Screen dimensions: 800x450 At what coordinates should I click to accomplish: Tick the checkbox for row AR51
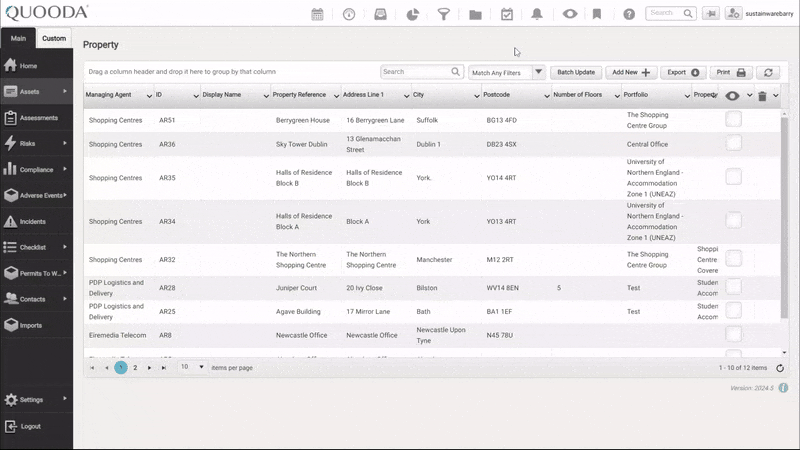(733, 119)
